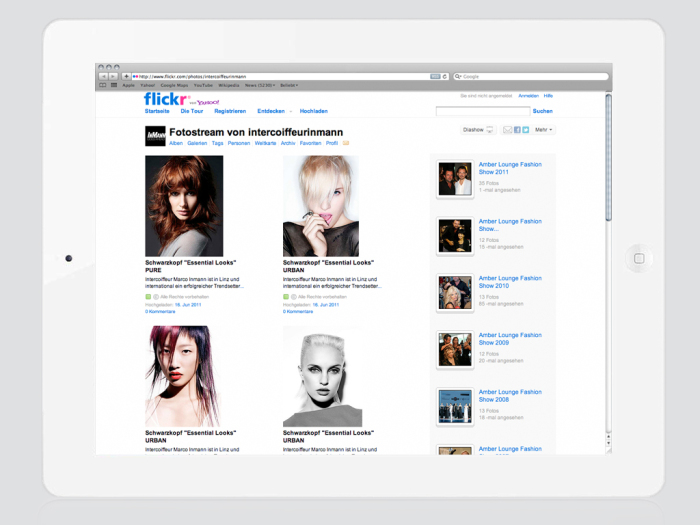Open the red-haired PURE photo thumbnail
This screenshot has height=525, width=700.
pyautogui.click(x=184, y=206)
